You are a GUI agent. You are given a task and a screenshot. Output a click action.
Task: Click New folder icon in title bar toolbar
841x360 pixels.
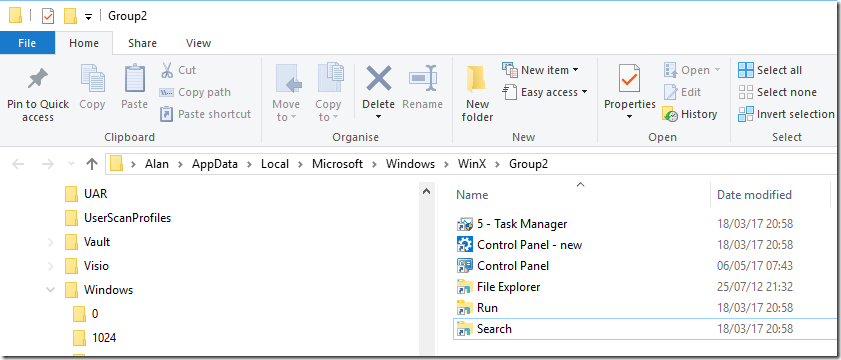click(70, 16)
